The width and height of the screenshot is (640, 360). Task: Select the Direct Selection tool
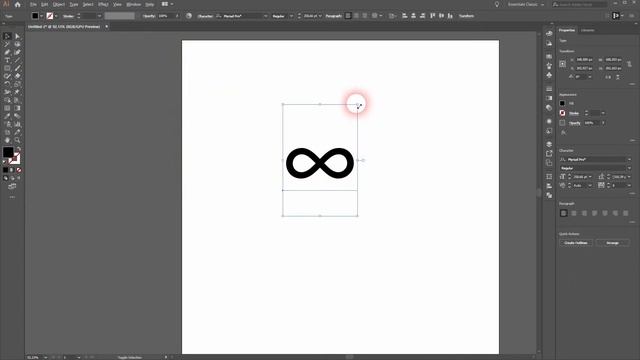point(17,36)
